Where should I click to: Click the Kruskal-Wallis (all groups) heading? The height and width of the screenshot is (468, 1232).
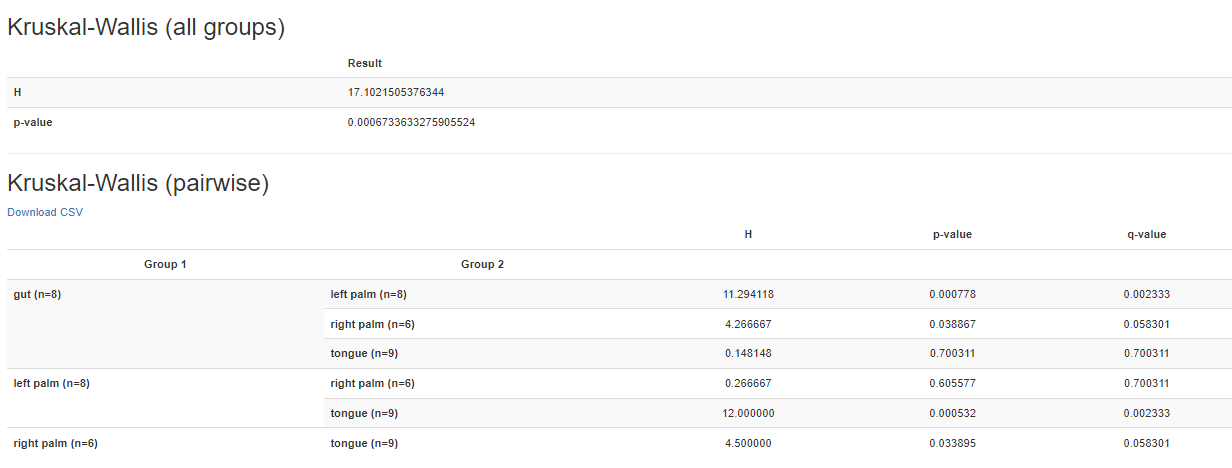coord(146,28)
